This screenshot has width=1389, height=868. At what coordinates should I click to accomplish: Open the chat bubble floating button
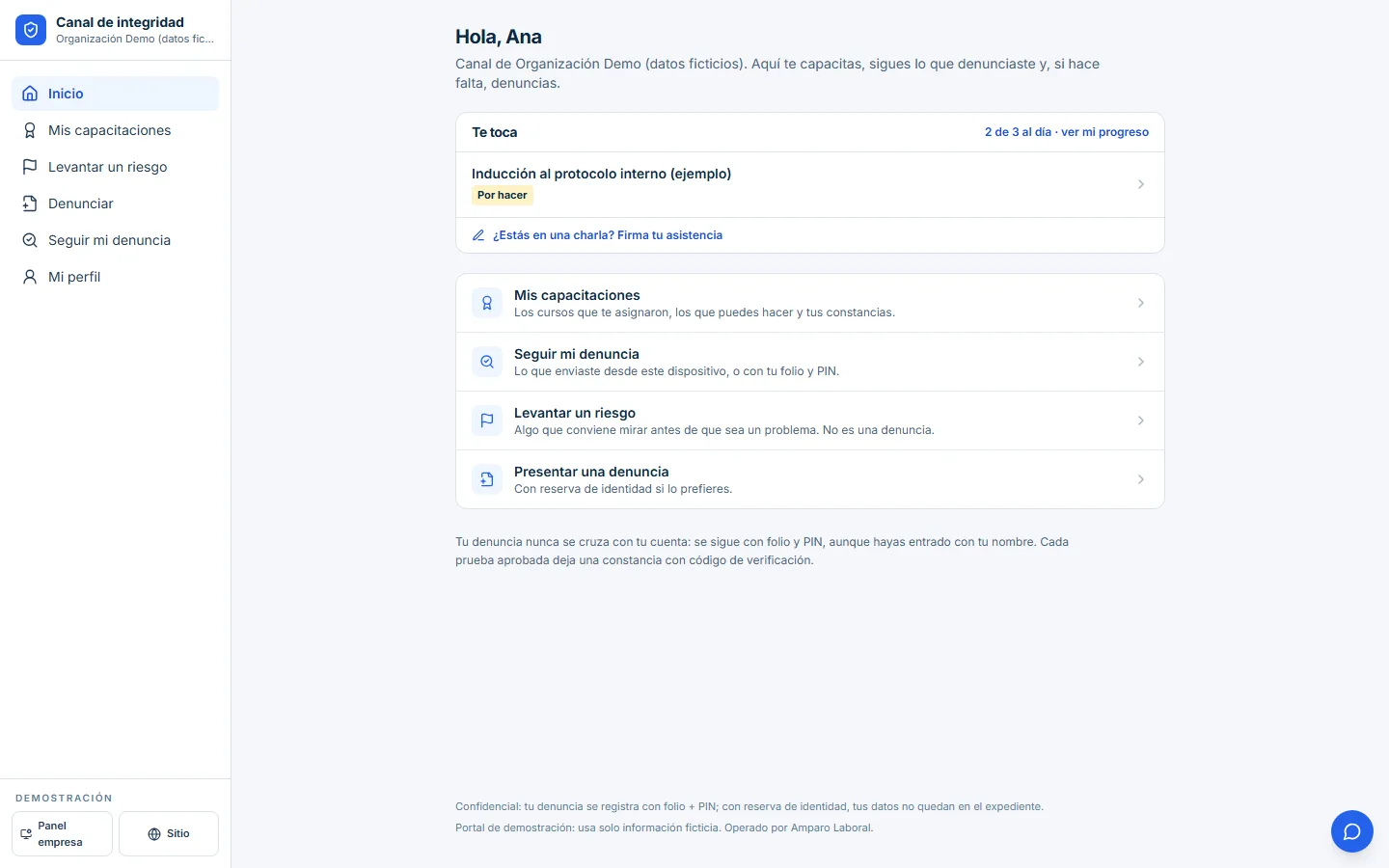(1352, 831)
